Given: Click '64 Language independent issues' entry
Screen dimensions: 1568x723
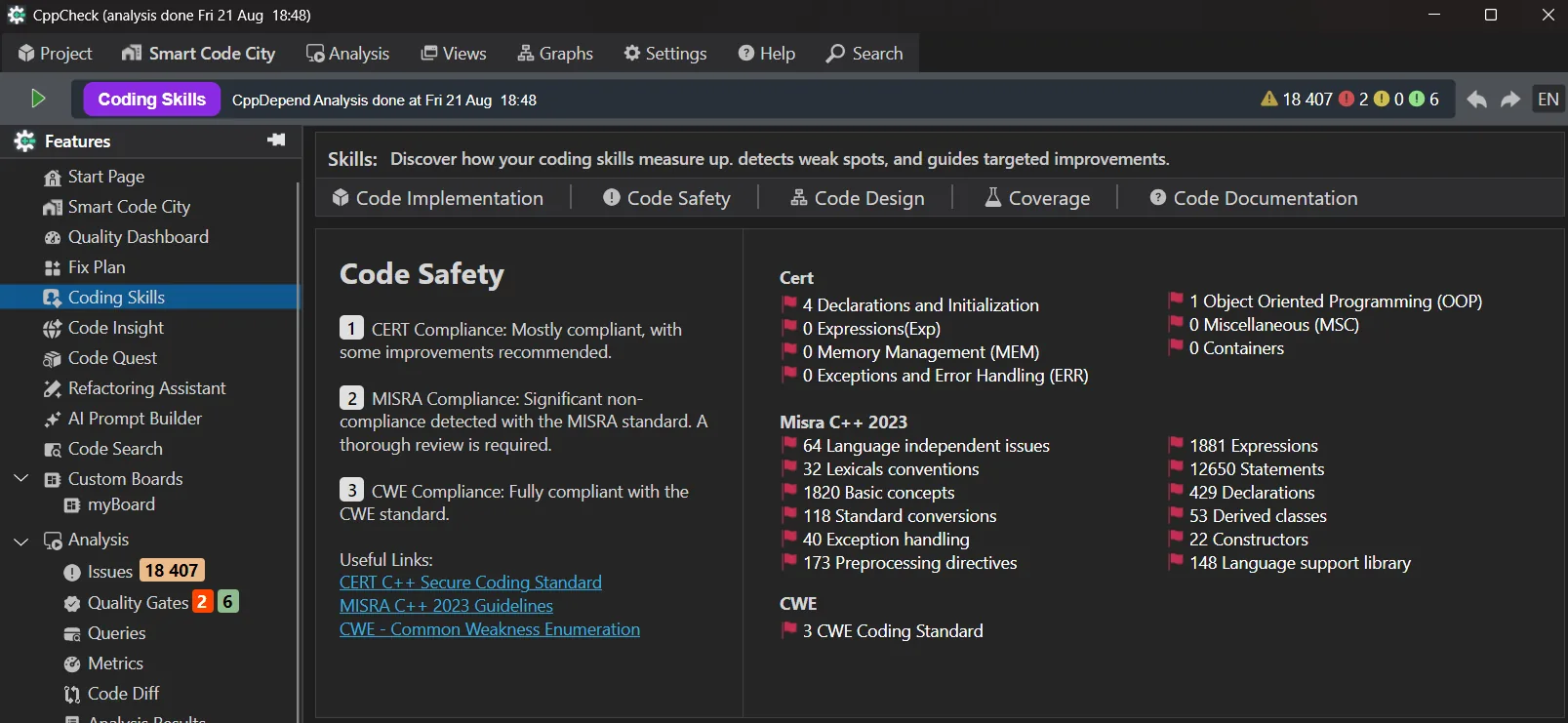Looking at the screenshot, I should click(x=926, y=446).
